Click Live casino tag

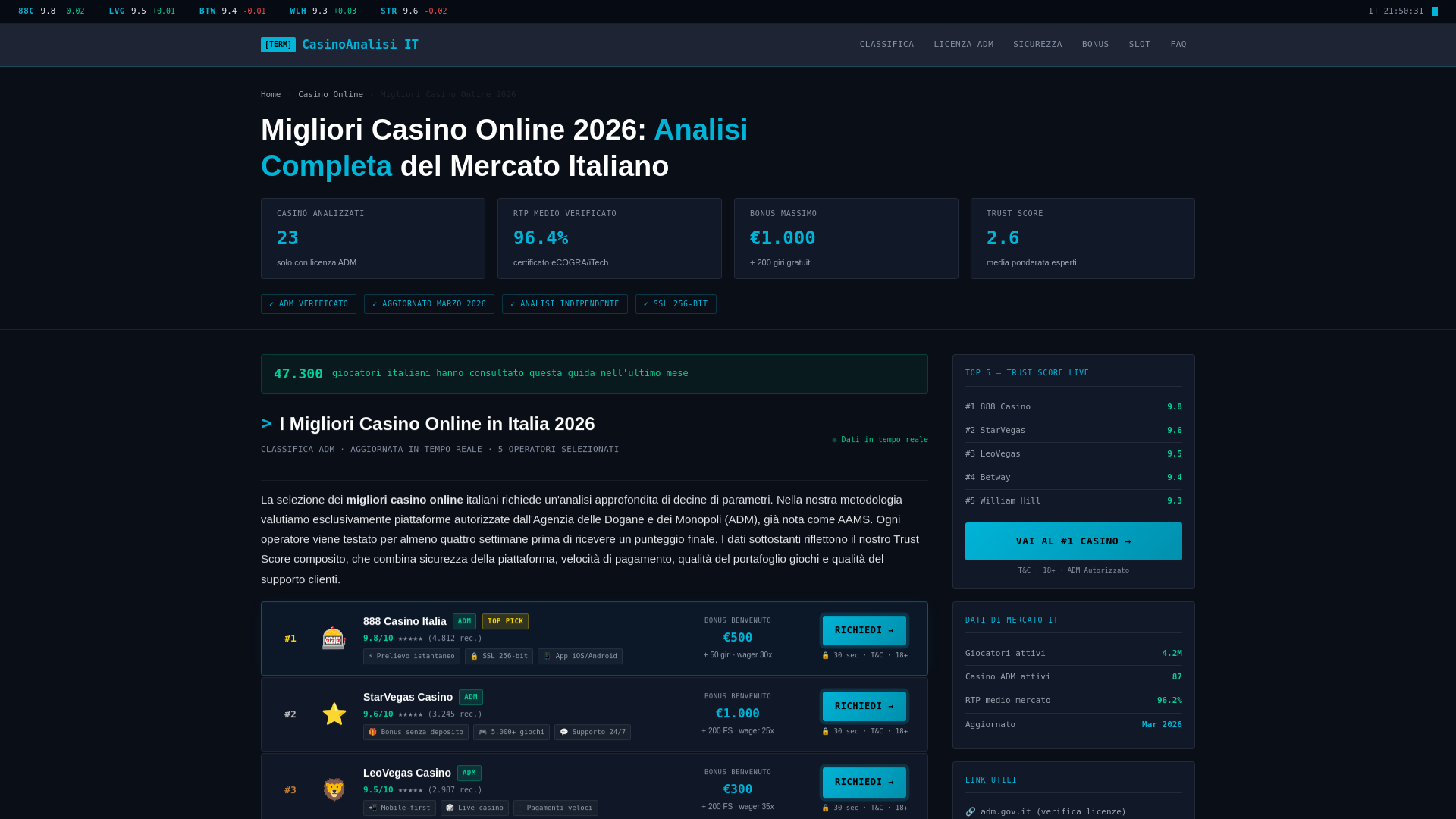pos(475,808)
